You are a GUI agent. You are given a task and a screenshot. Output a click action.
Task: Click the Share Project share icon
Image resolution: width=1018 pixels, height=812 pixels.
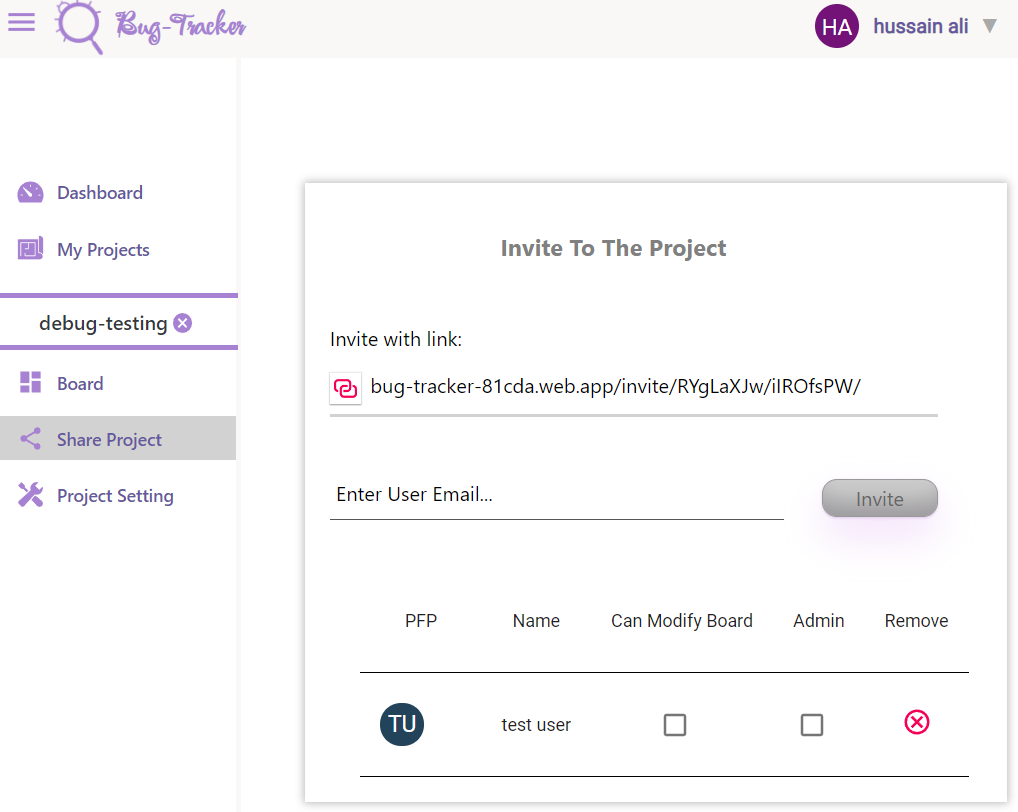29,439
